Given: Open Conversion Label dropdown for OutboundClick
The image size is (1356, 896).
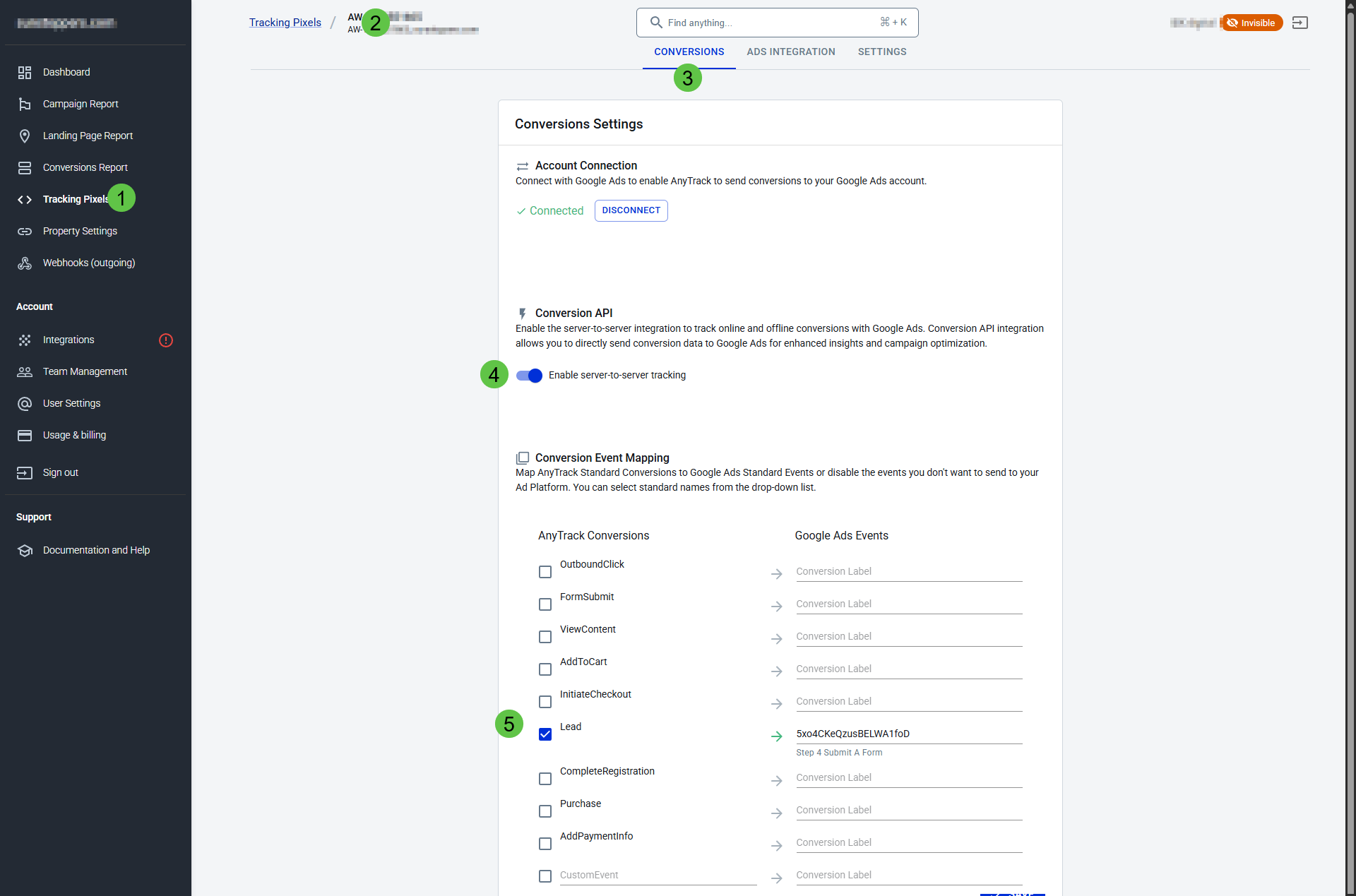Looking at the screenshot, I should point(908,571).
